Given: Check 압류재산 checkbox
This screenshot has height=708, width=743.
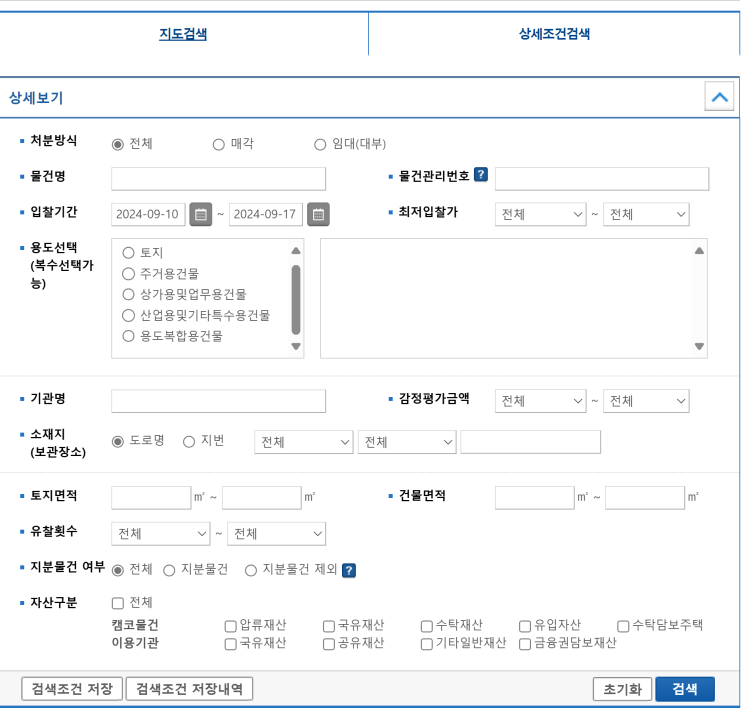Looking at the screenshot, I should tap(230, 626).
